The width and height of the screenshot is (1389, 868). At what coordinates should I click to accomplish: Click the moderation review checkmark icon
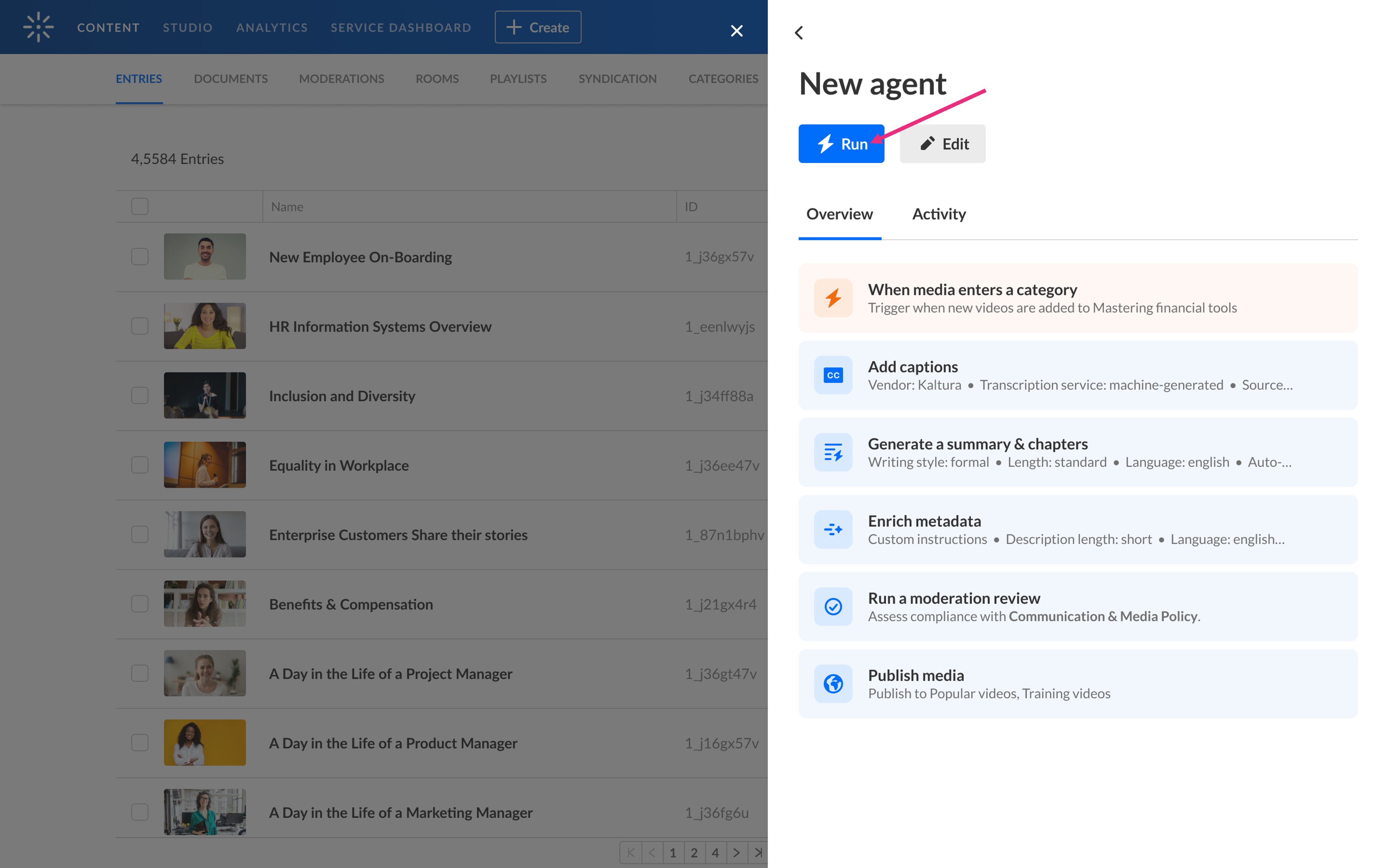833,607
